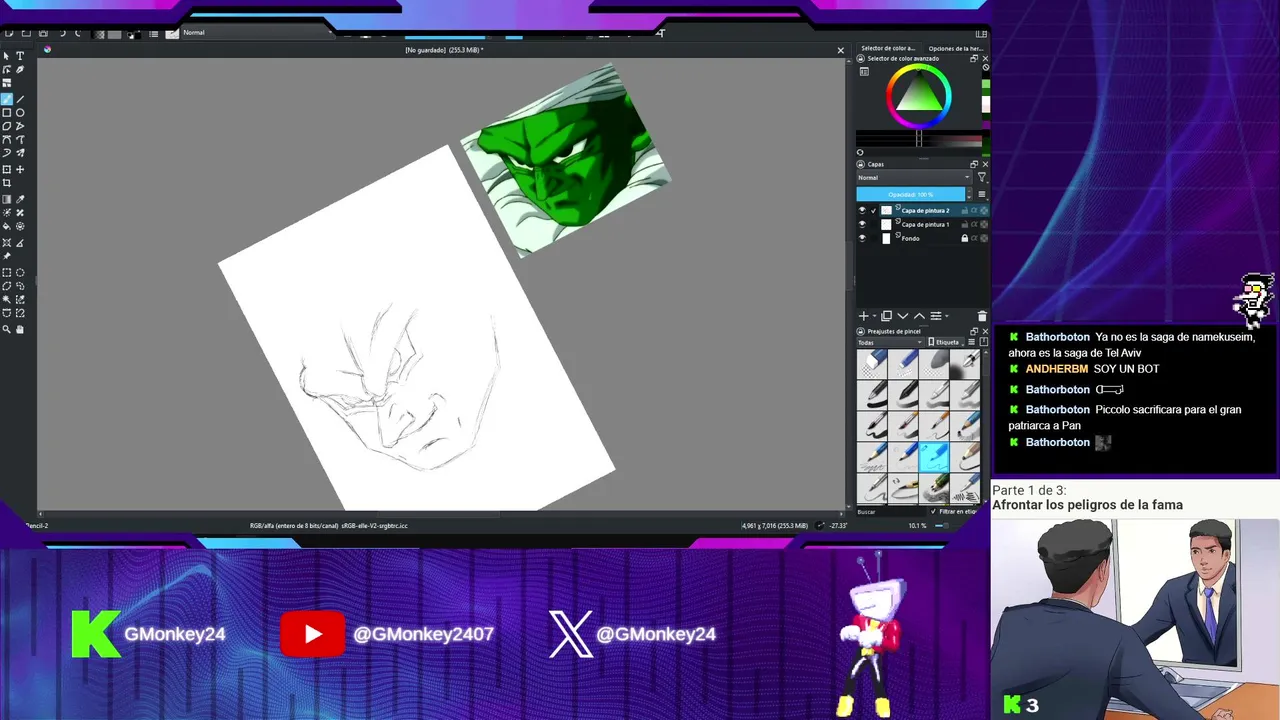Select the Line tool

click(20, 99)
